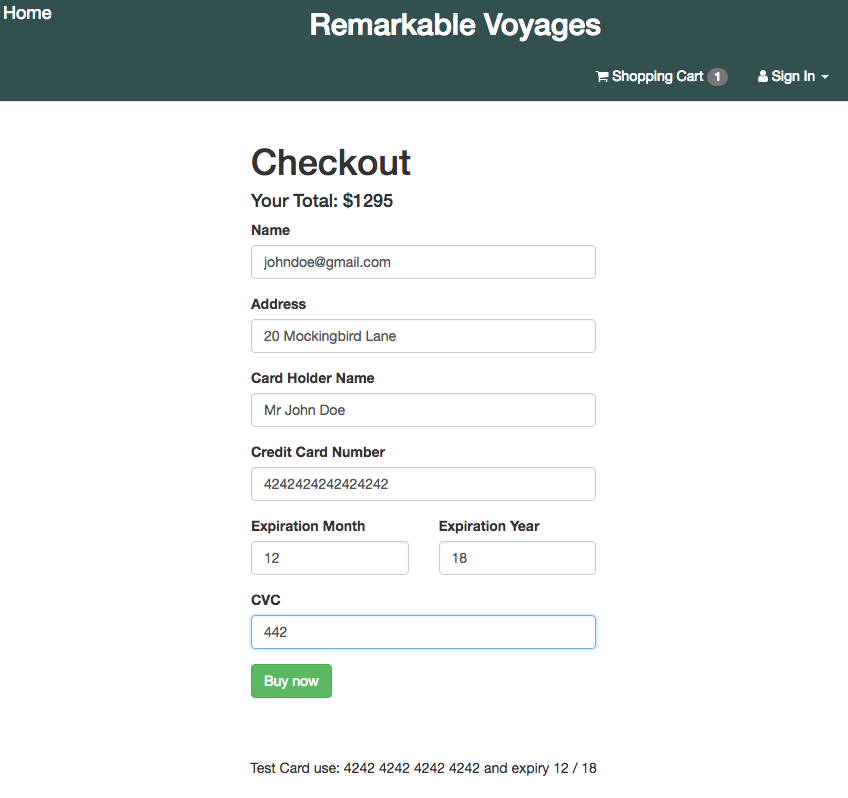Image resolution: width=848 pixels, height=798 pixels.
Task: Focus the Expiration Month field
Action: (x=329, y=558)
